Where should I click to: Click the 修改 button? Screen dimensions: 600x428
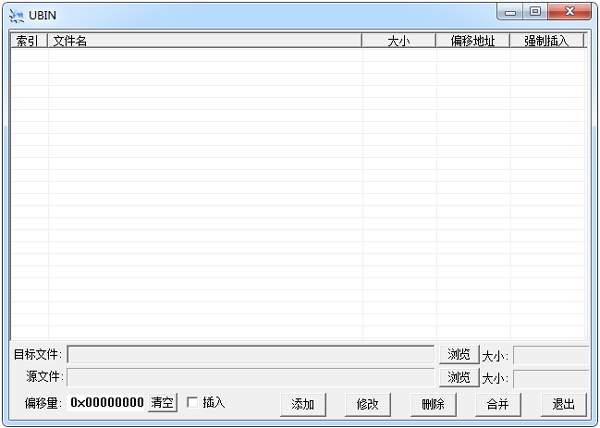[x=367, y=404]
